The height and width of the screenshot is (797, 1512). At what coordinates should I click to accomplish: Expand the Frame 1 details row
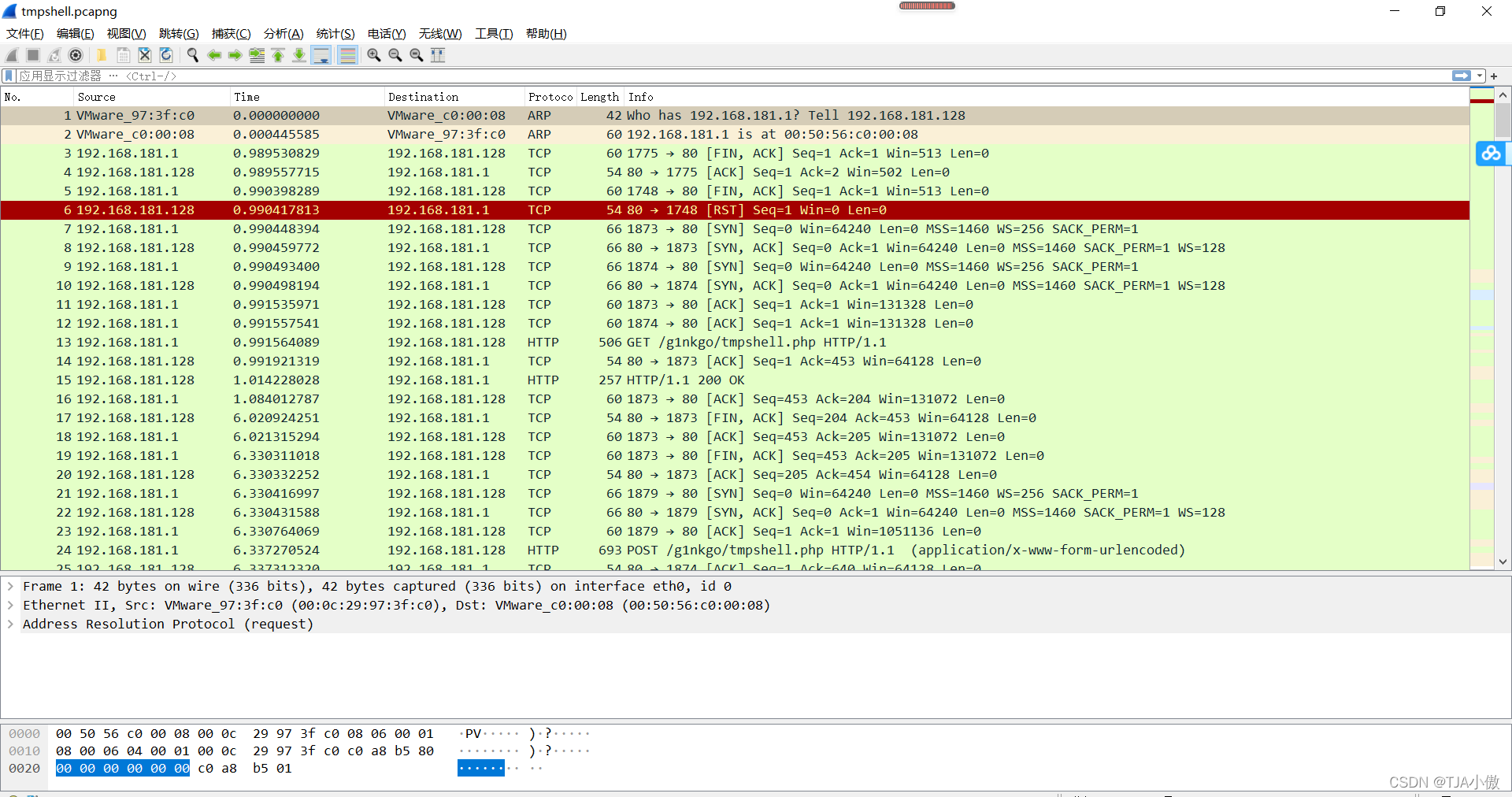(10, 586)
